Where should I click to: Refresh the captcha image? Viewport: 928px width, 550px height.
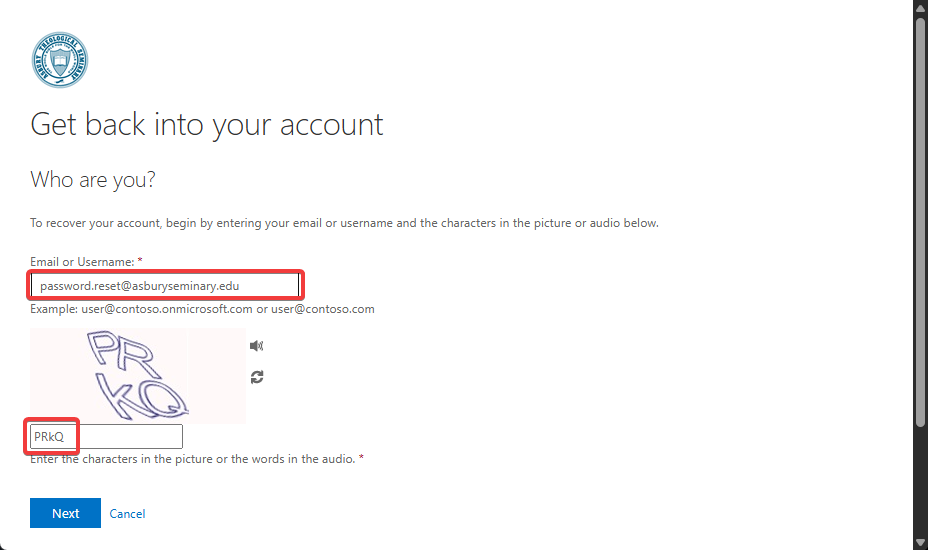(x=257, y=377)
